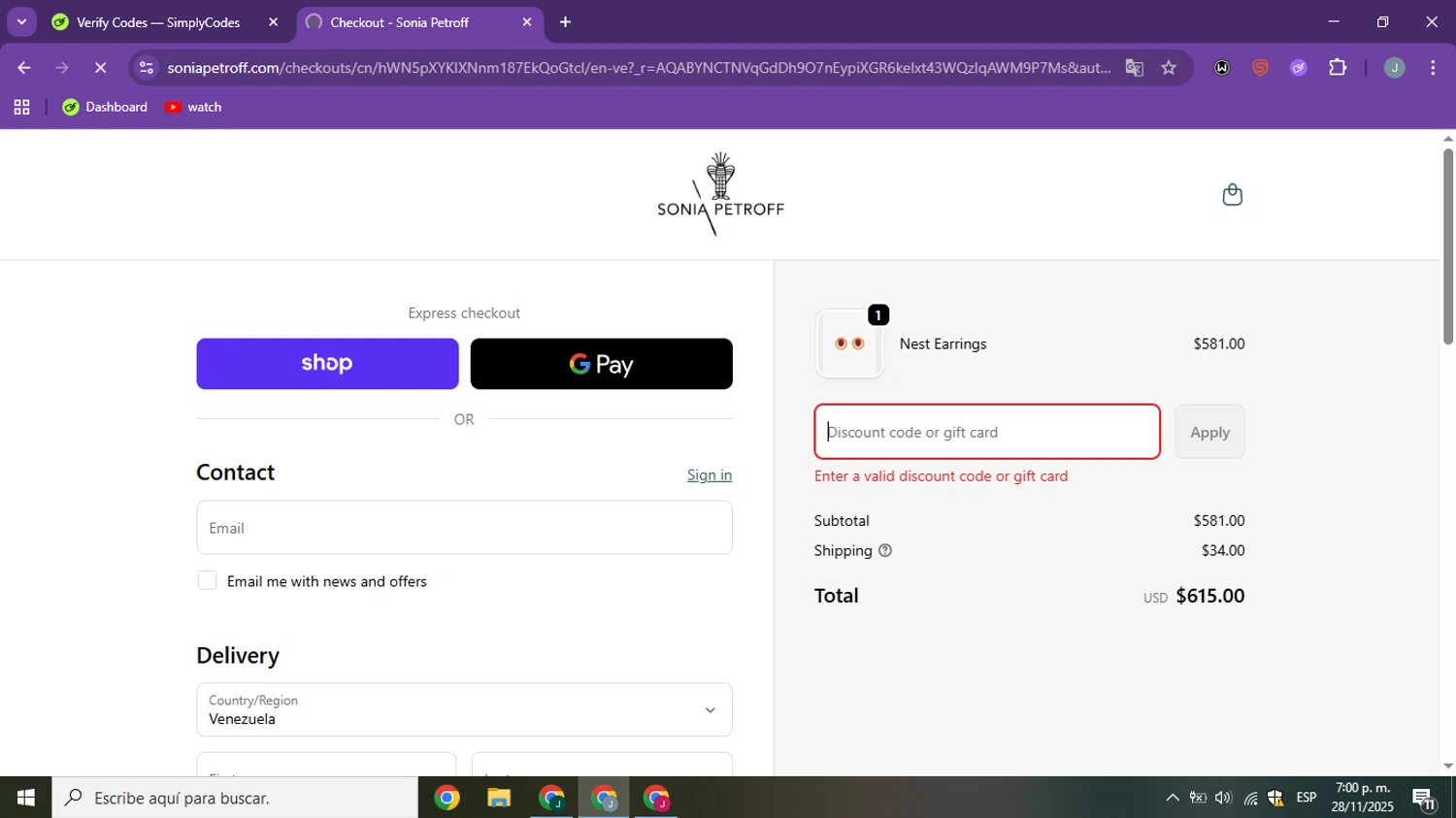Click the $34.00 shipping cost
The width and height of the screenshot is (1456, 818).
coord(1223,550)
